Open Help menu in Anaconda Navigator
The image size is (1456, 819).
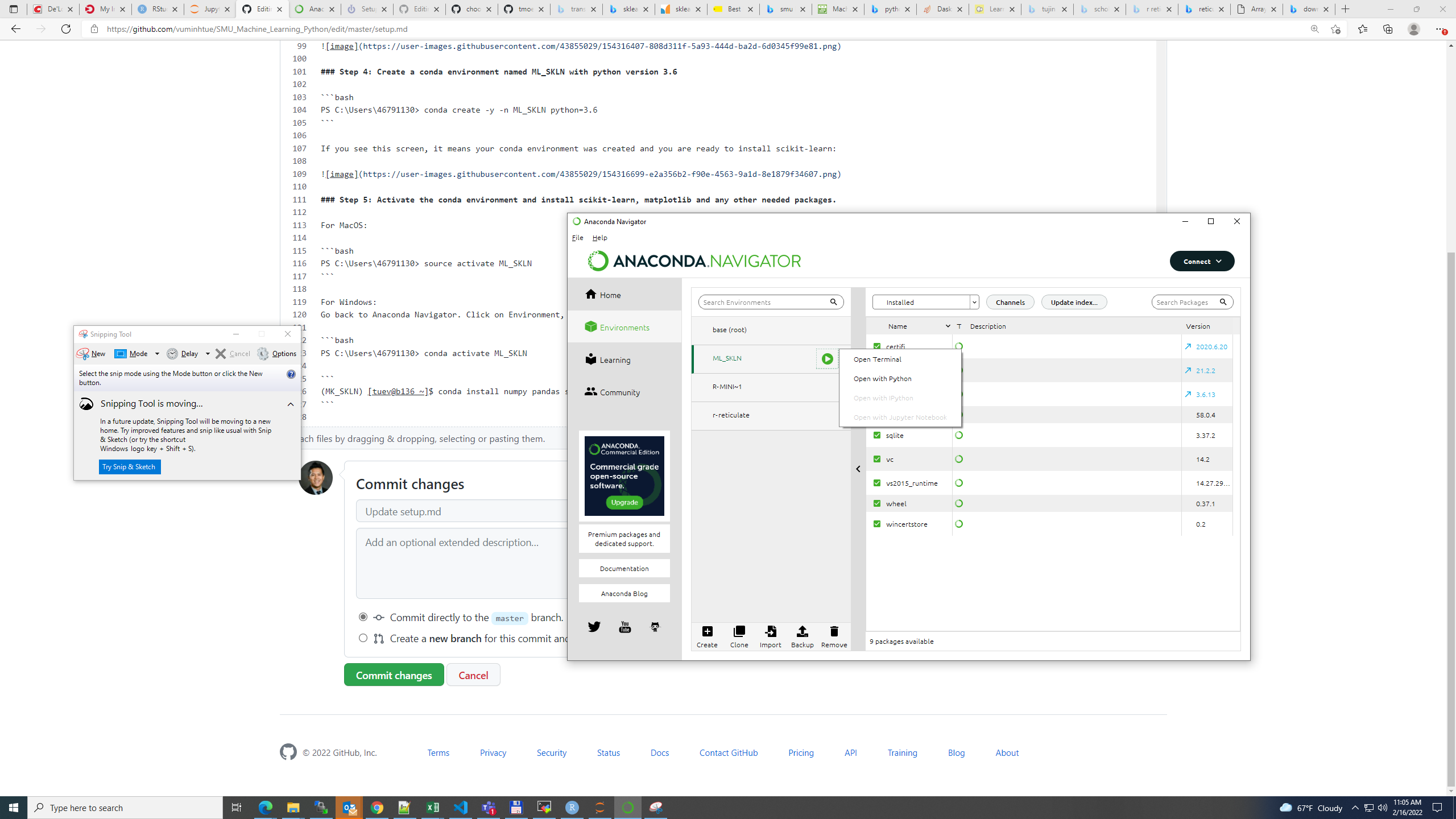599,238
